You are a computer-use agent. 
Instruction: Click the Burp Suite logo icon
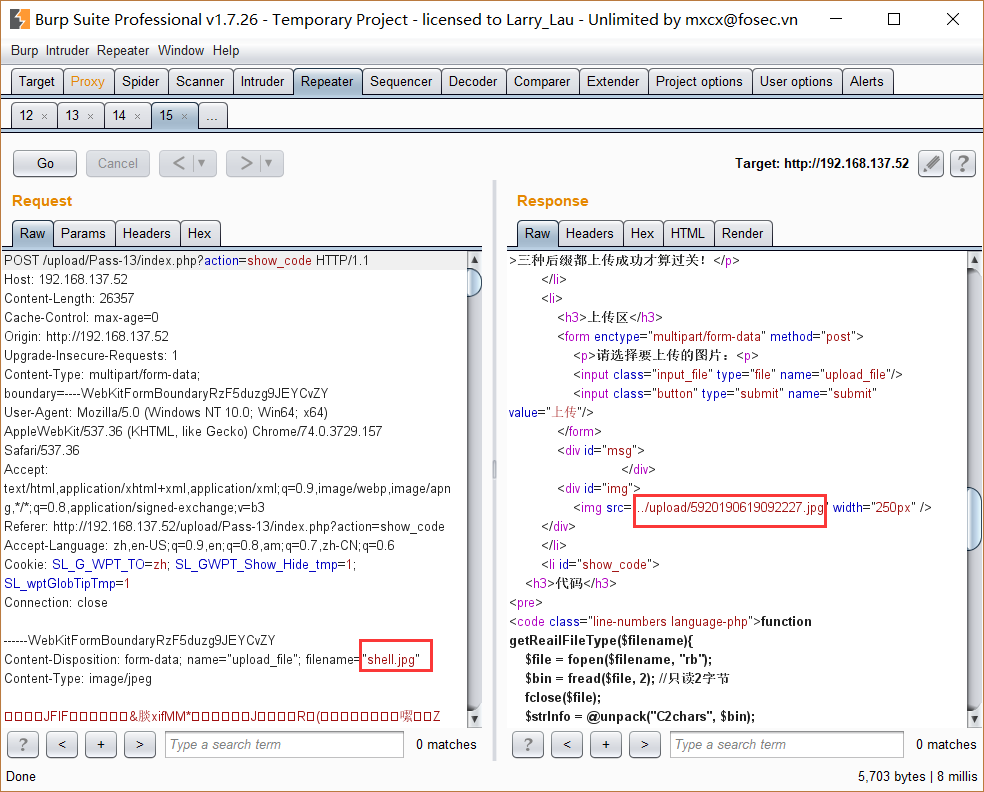[19, 19]
